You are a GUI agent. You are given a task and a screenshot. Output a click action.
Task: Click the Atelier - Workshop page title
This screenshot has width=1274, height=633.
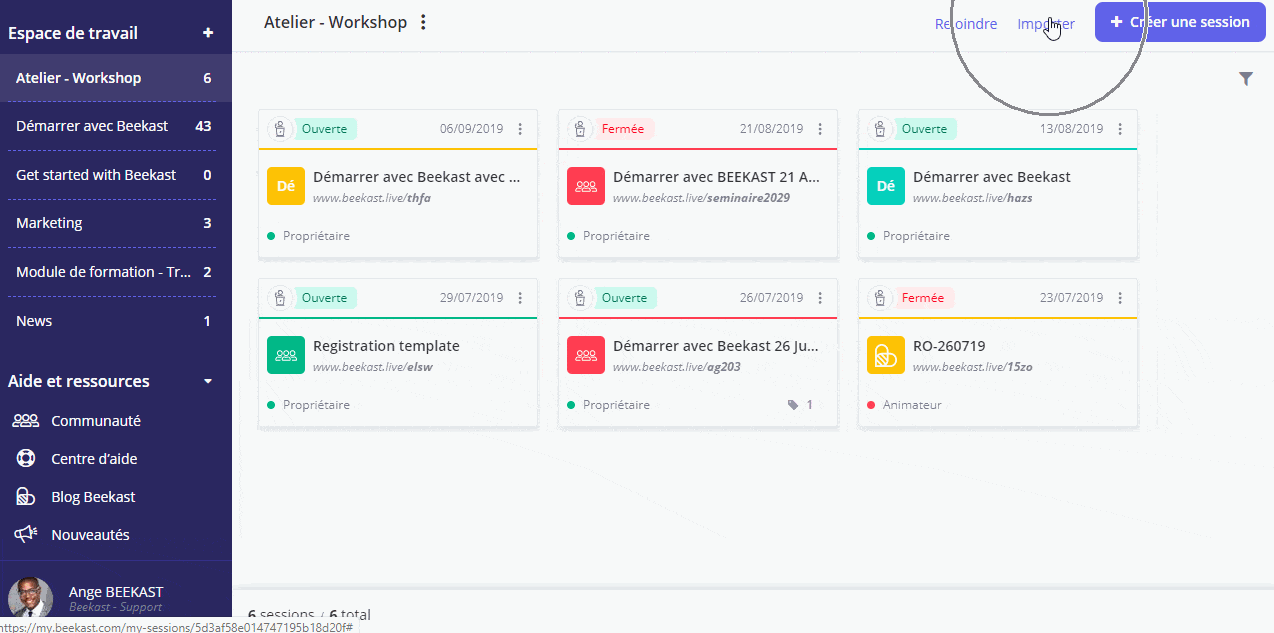[335, 22]
